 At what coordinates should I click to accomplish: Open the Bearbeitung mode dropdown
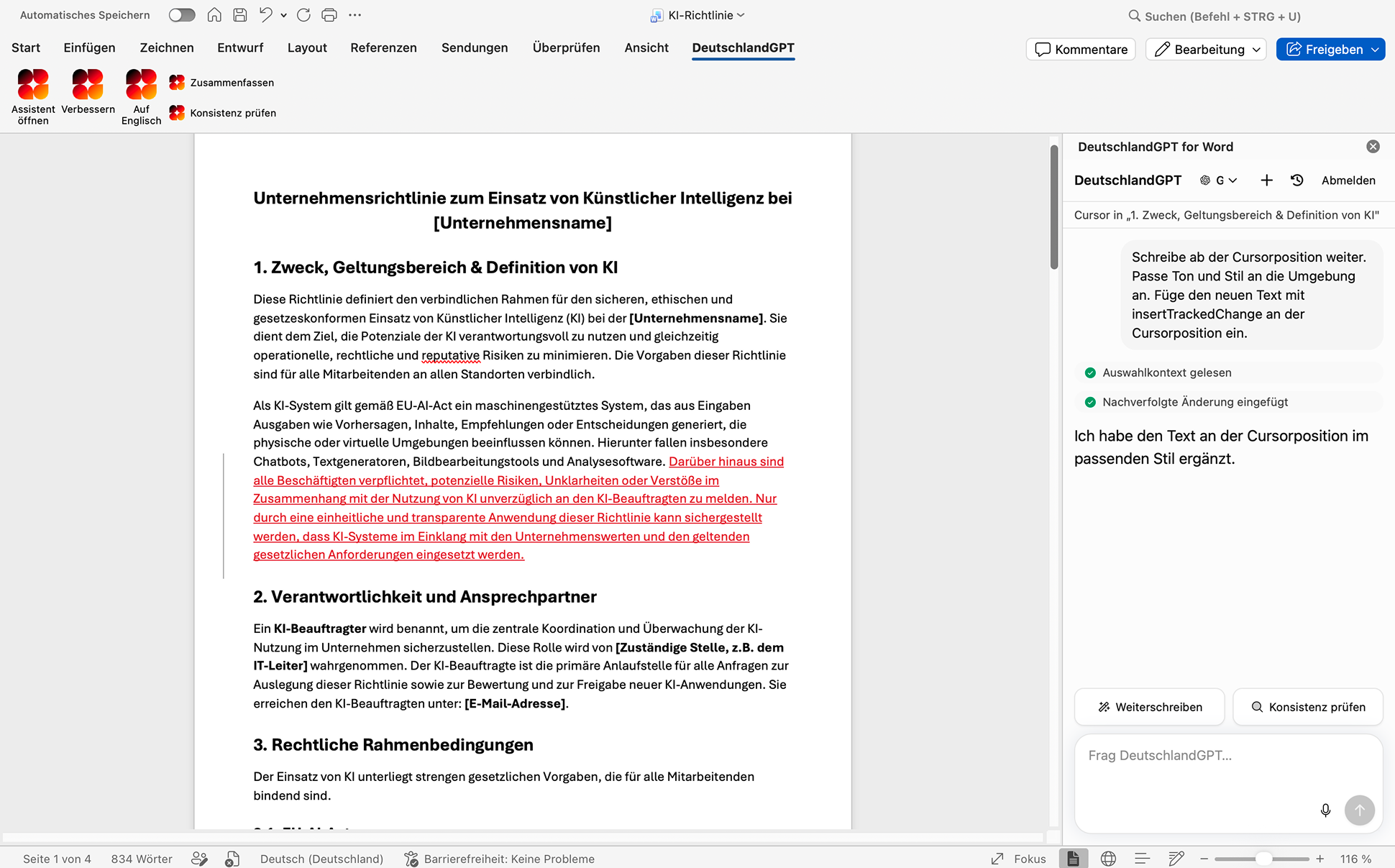click(1206, 49)
